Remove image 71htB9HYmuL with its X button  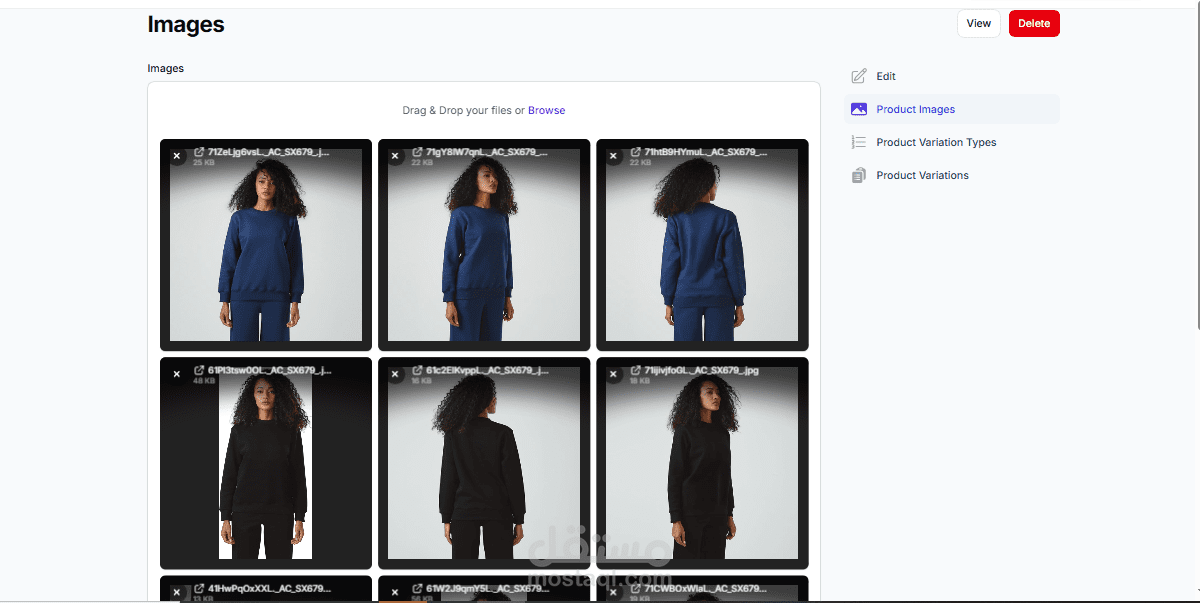[613, 156]
